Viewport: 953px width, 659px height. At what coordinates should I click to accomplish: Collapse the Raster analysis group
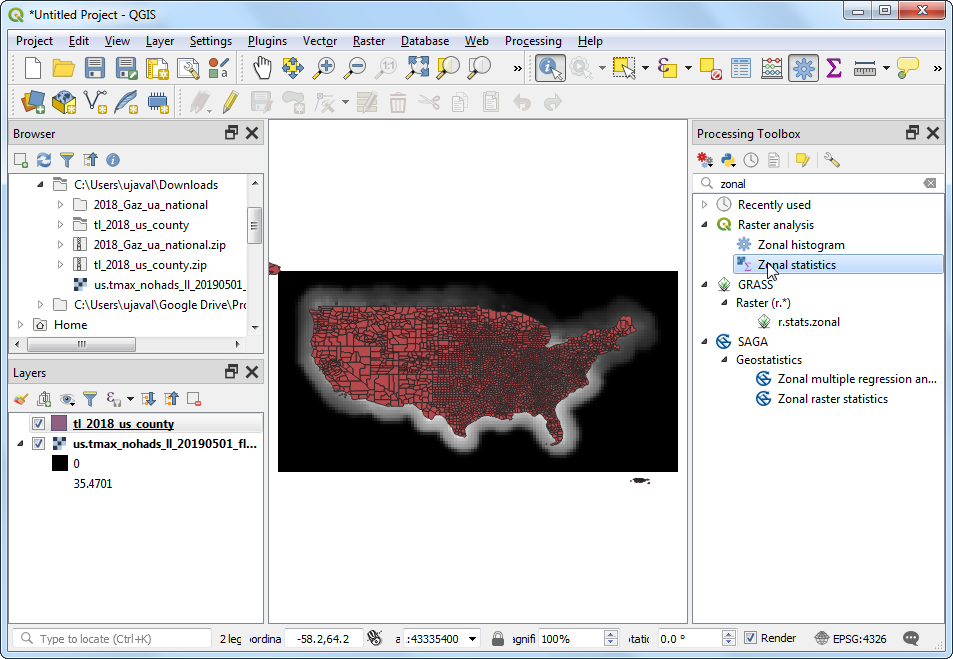tap(704, 225)
